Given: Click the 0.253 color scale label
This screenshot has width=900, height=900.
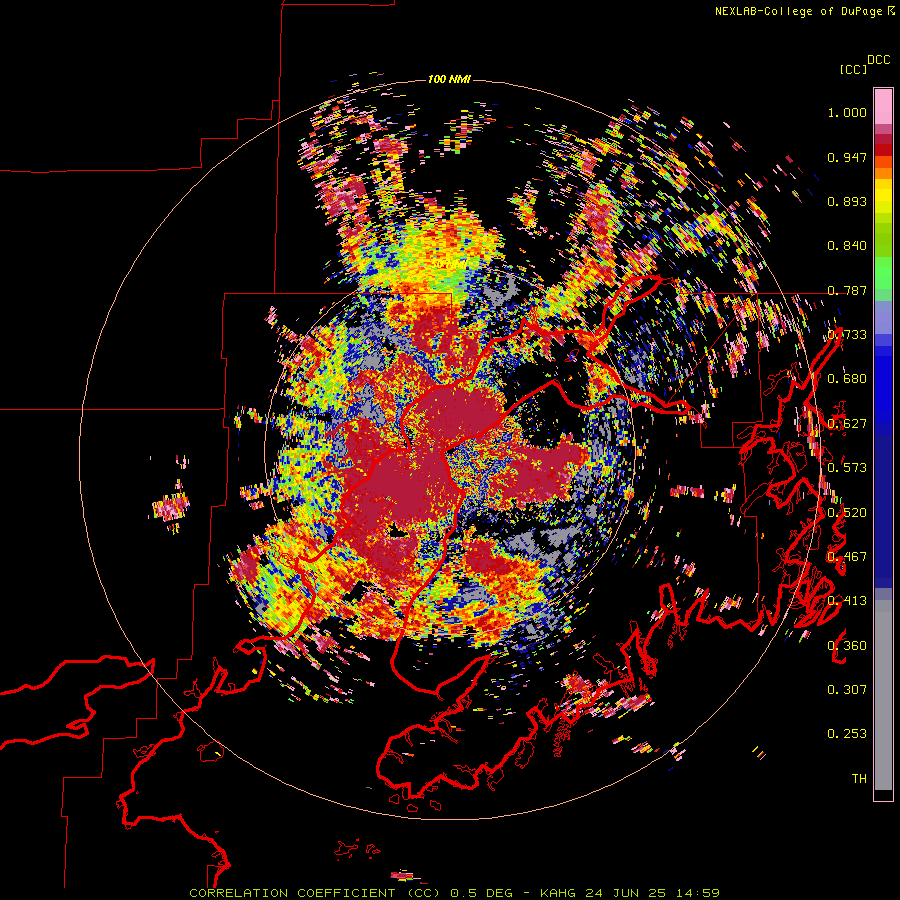Looking at the screenshot, I should click(x=847, y=734).
